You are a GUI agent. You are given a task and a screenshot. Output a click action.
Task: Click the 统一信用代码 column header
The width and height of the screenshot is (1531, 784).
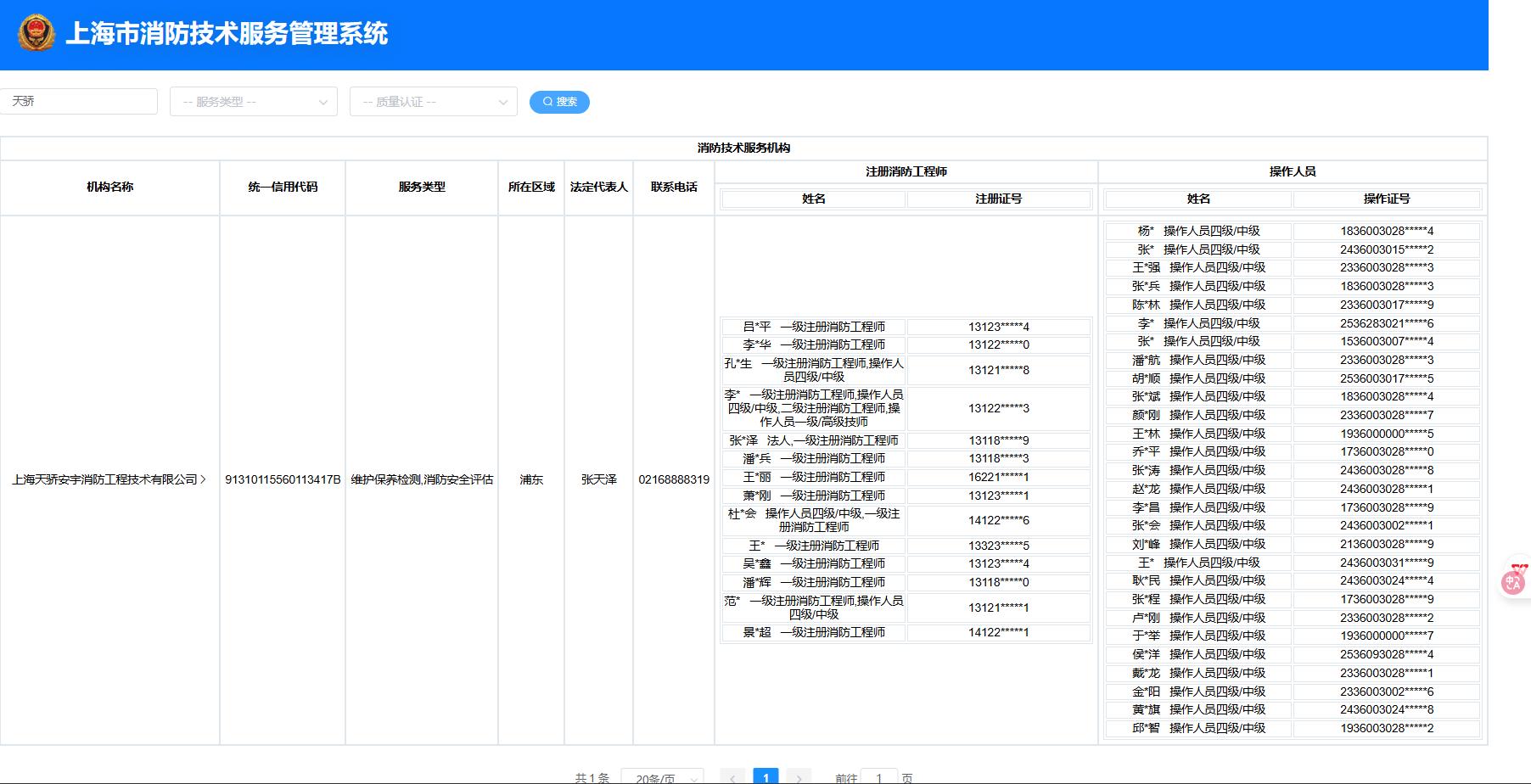pyautogui.click(x=283, y=188)
